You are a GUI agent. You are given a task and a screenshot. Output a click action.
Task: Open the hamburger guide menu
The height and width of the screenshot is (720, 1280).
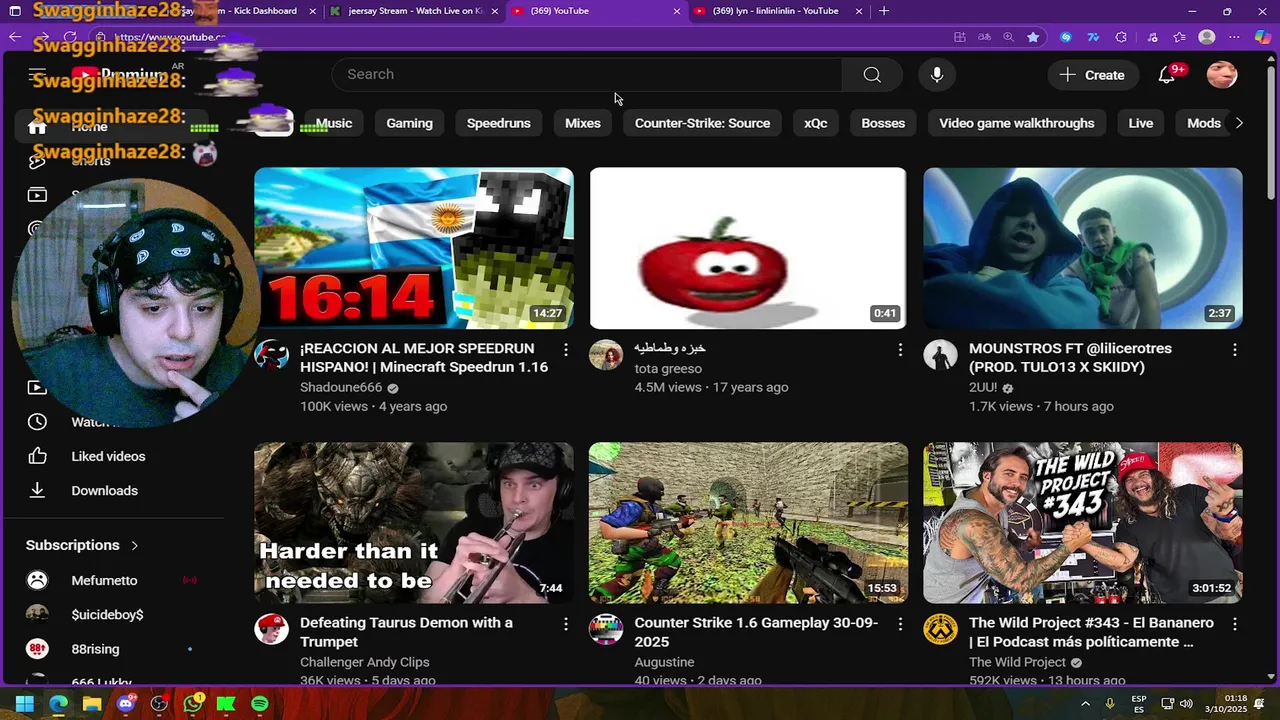(37, 75)
